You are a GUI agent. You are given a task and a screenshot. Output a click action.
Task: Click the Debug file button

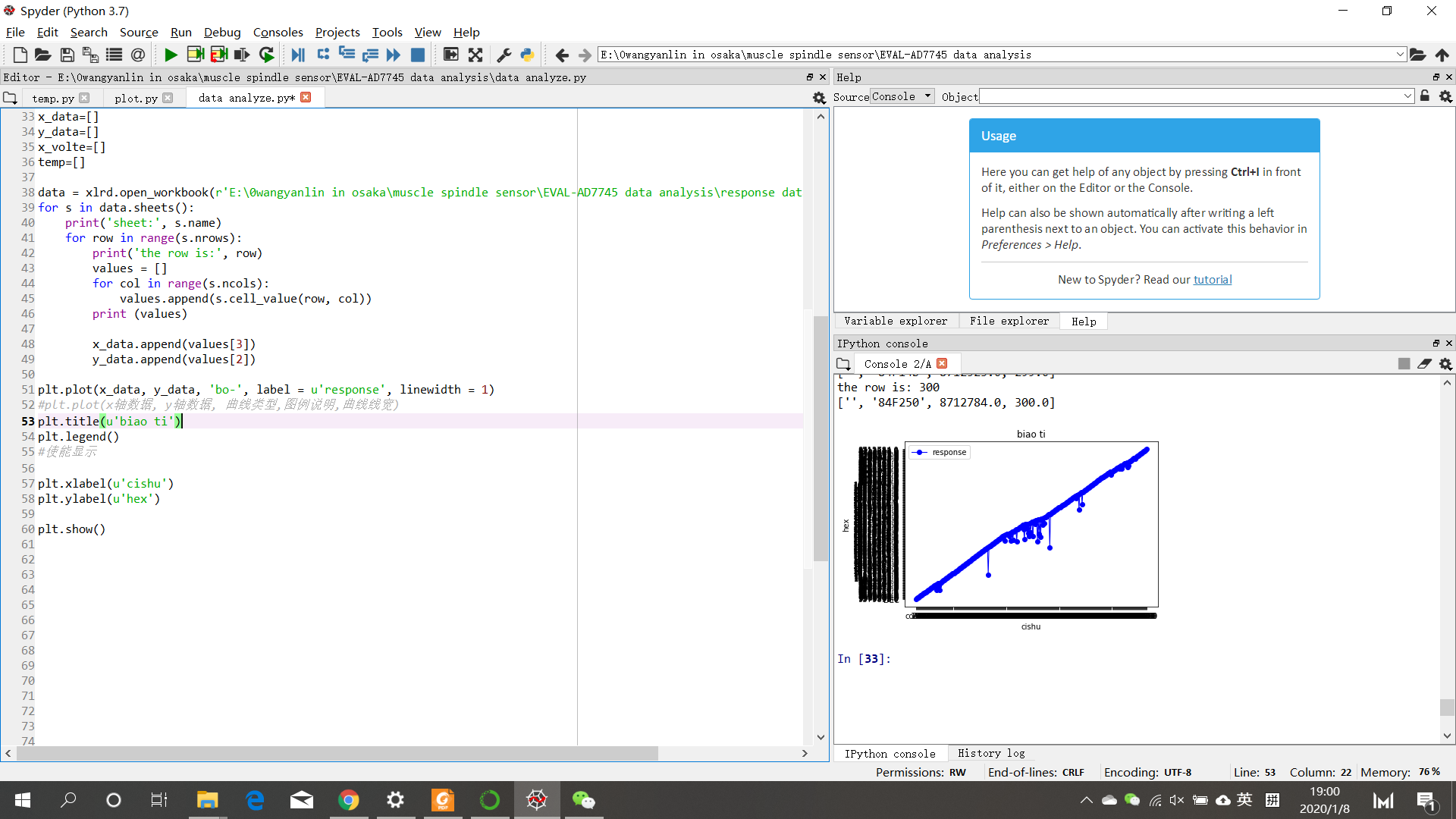(298, 55)
